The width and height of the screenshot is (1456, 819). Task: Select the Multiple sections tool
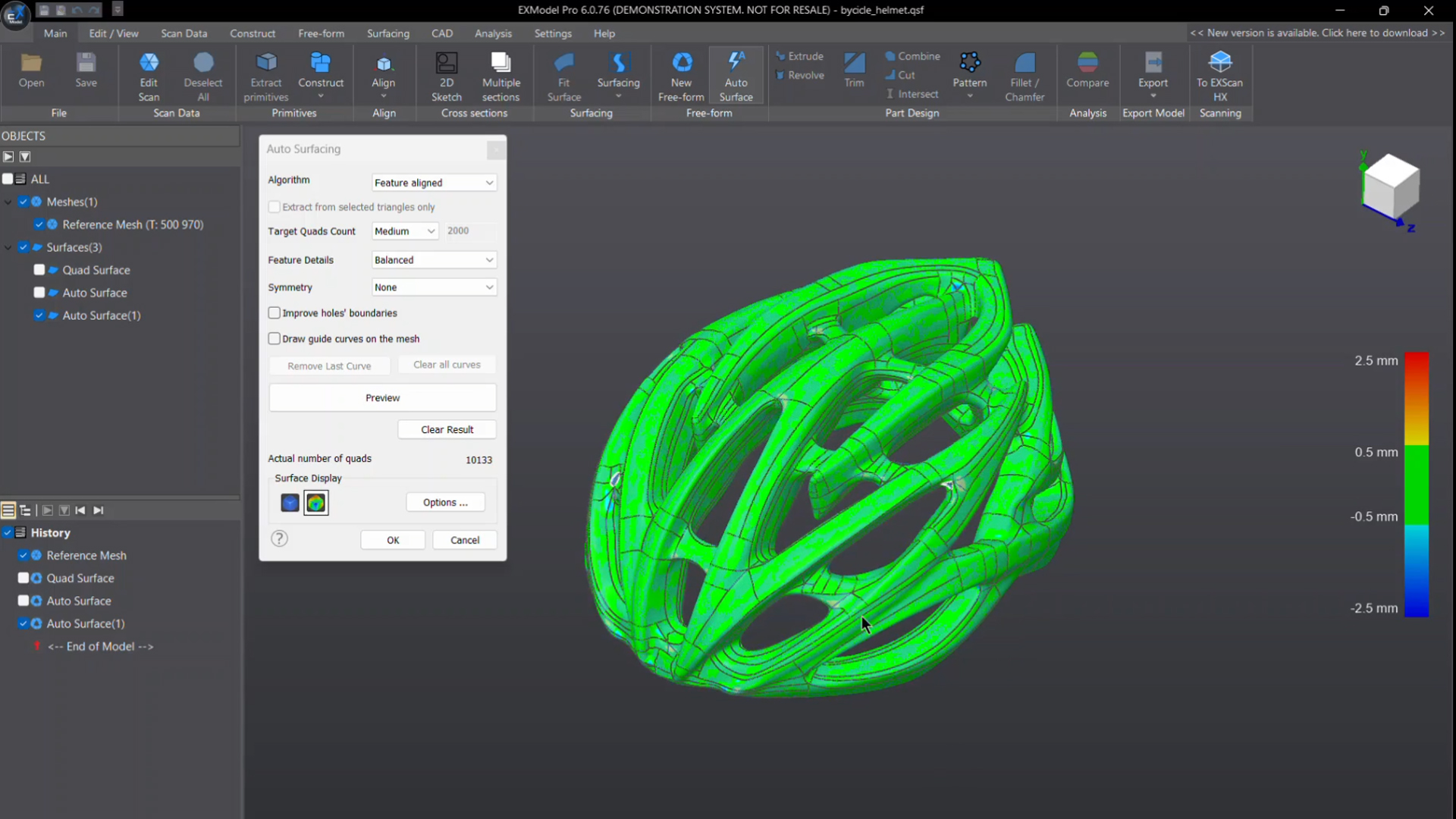click(x=500, y=63)
